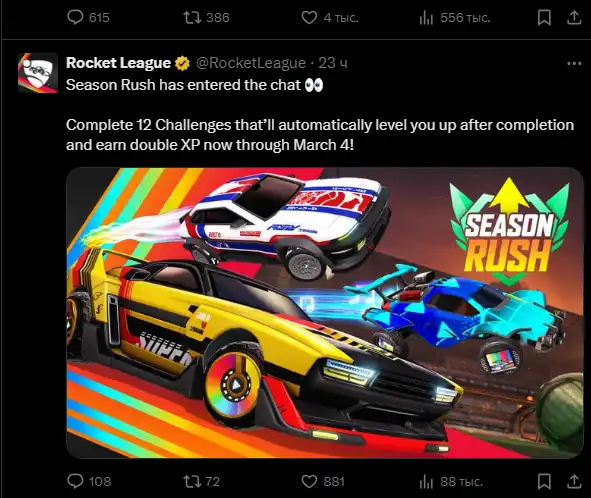Viewport: 591px width, 498px height.
Task: Open reply on tweet with 615 comments
Action: pyautogui.click(x=88, y=17)
